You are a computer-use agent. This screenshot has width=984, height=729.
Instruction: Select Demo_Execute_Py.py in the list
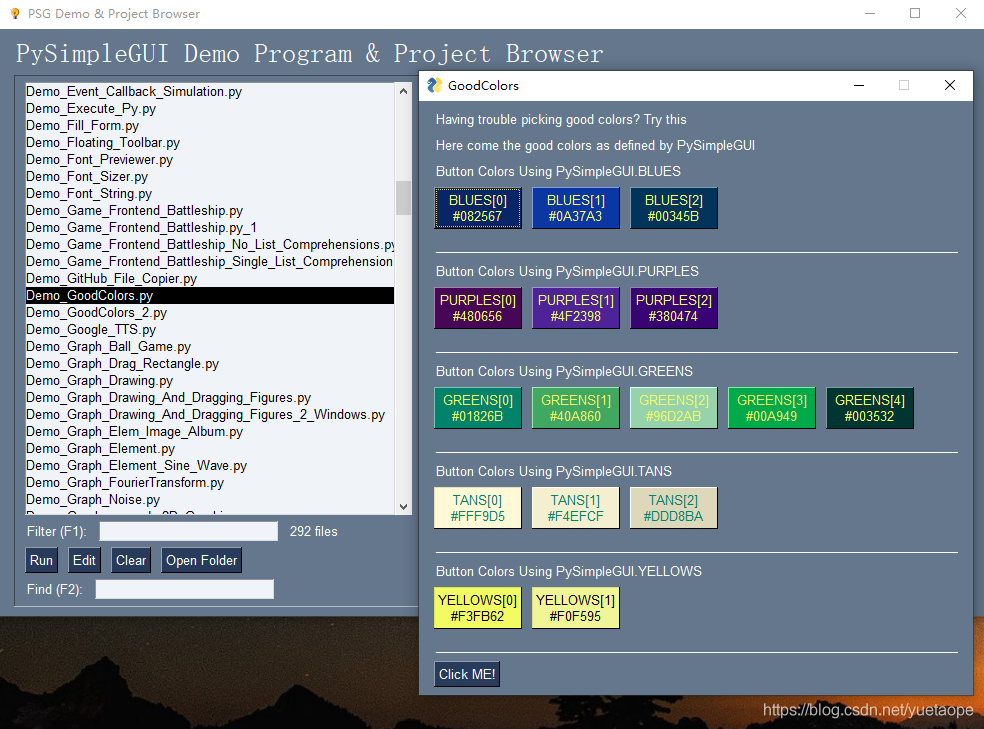tap(210, 109)
